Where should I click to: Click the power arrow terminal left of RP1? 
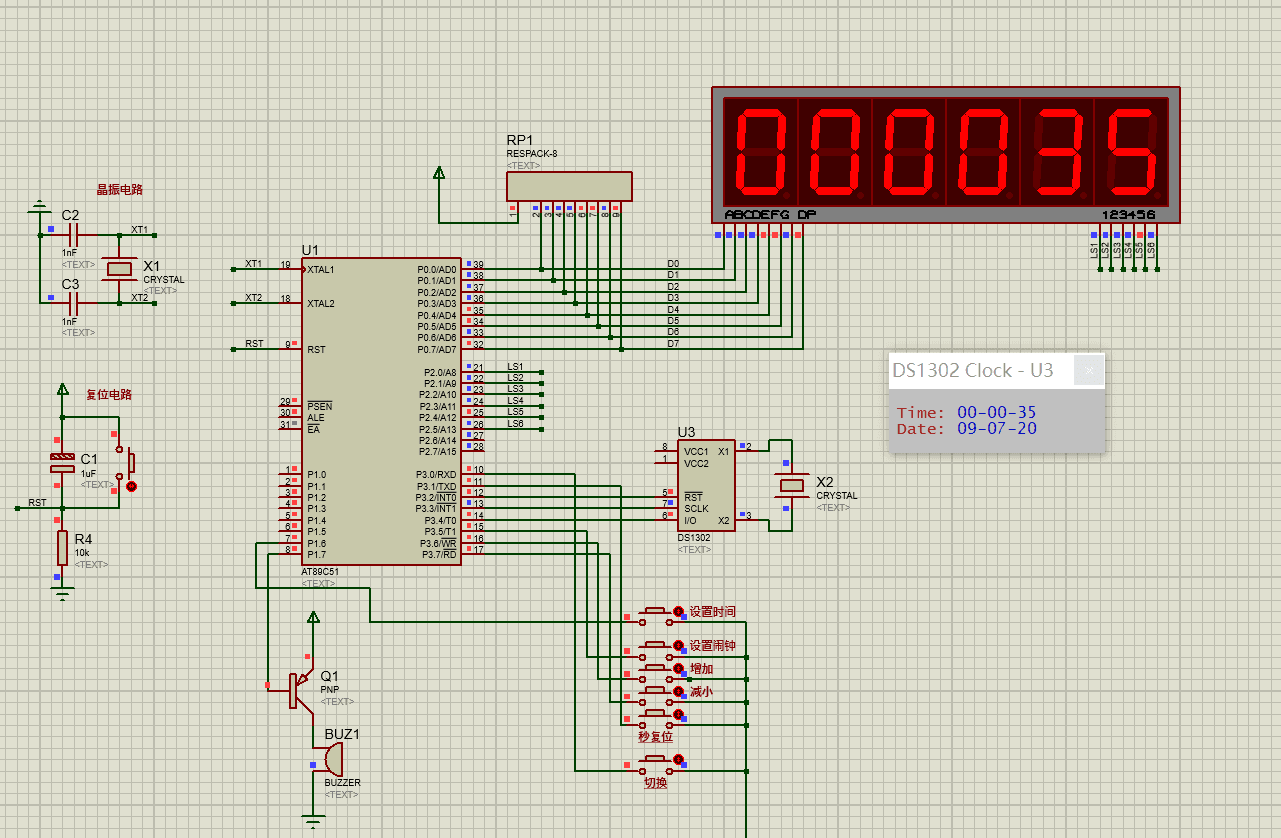[x=438, y=173]
